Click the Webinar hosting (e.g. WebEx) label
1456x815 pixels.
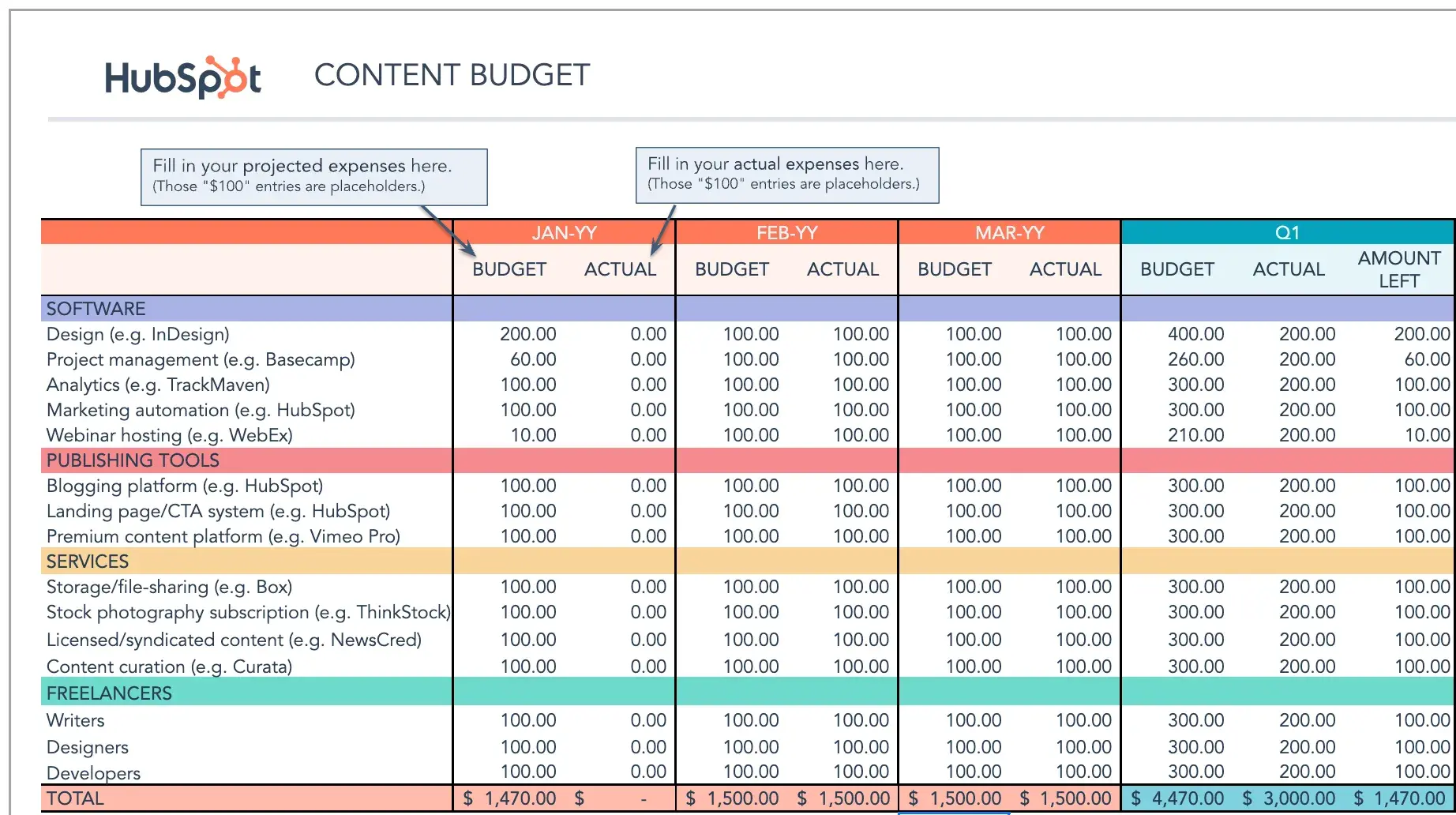click(169, 435)
